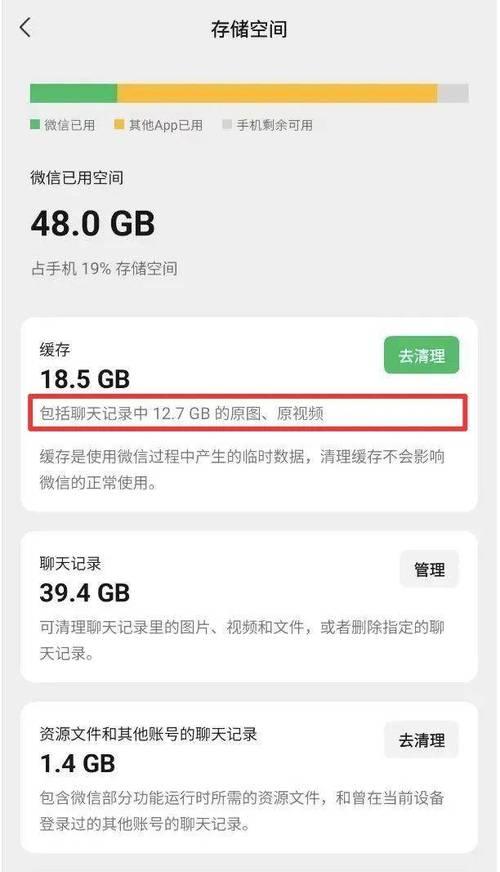Tap the 39.4 GB chat records size

click(85, 592)
